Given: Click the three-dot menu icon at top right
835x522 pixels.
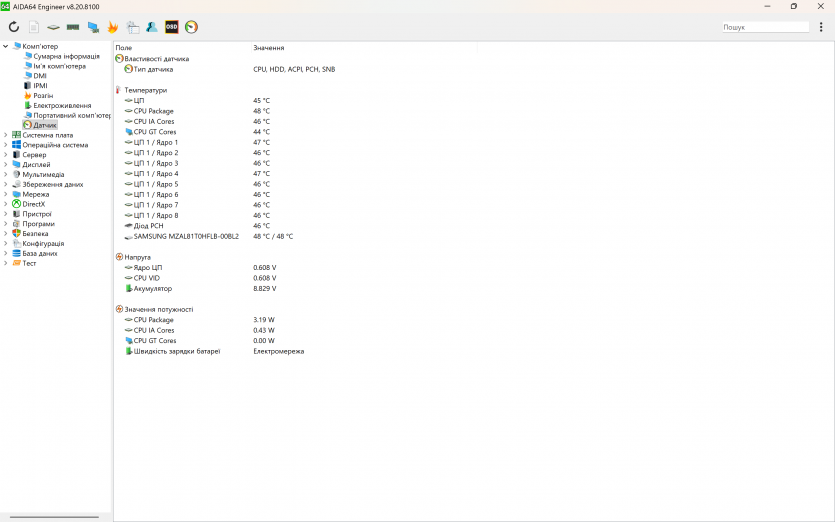Looking at the screenshot, I should (x=821, y=27).
